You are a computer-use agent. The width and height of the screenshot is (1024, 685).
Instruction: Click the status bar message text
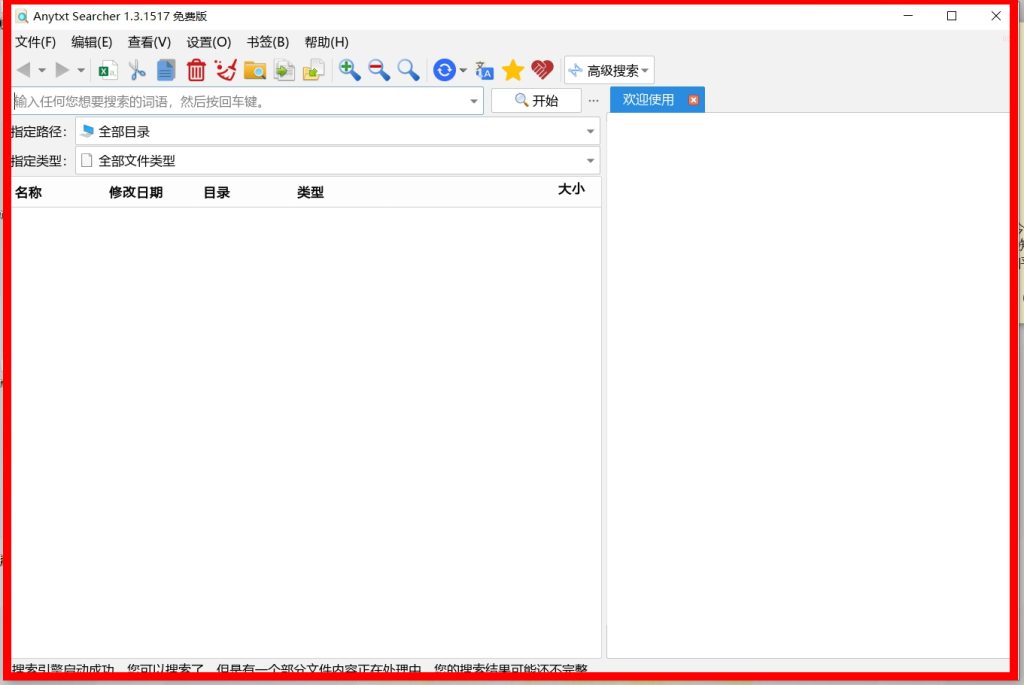pyautogui.click(x=300, y=669)
